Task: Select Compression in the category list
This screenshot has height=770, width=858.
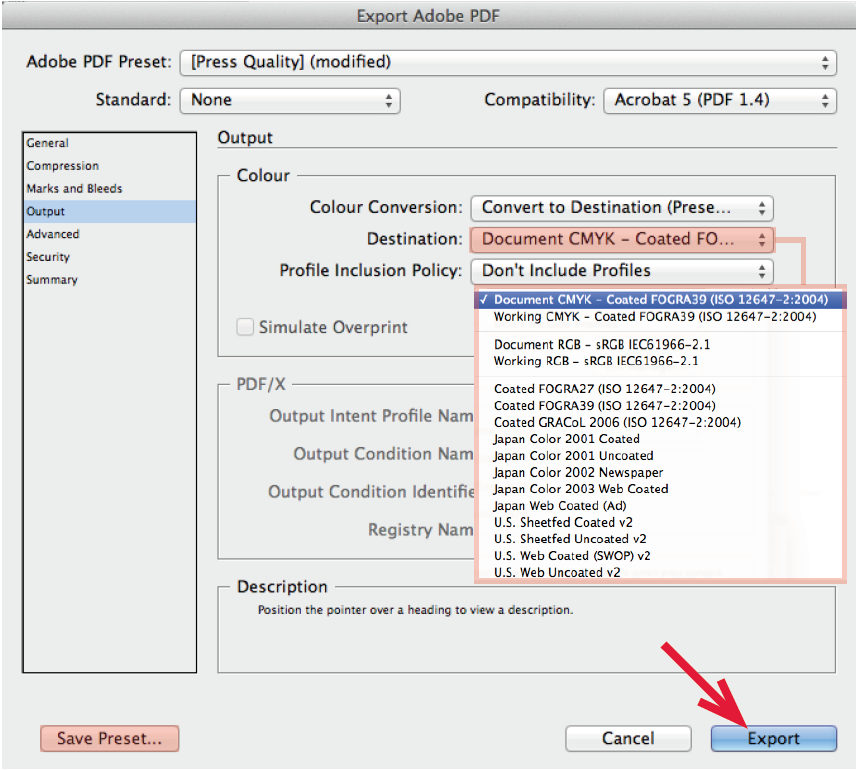Action: tap(109, 166)
